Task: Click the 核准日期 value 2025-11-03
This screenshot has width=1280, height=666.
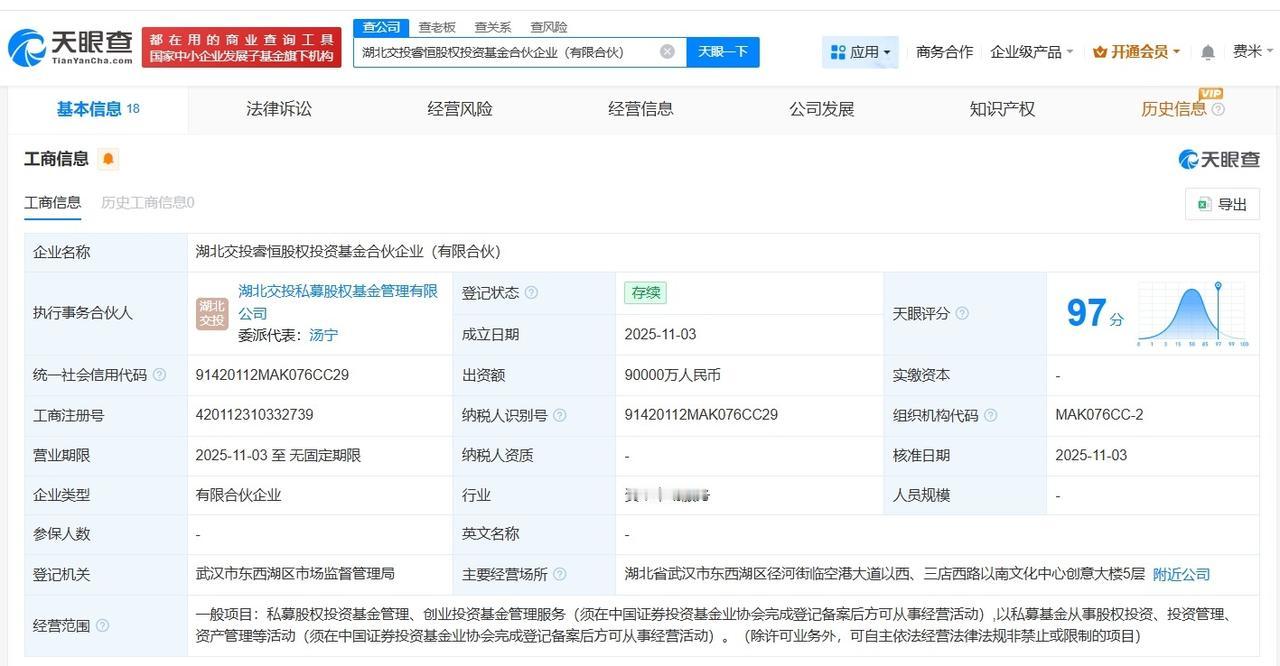Action: pos(1091,455)
